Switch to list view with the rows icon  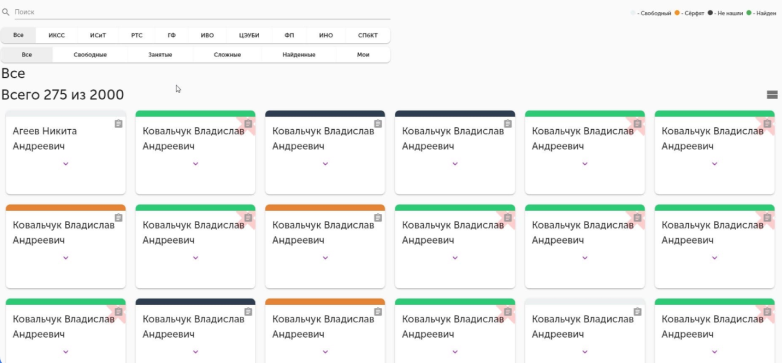(x=772, y=95)
